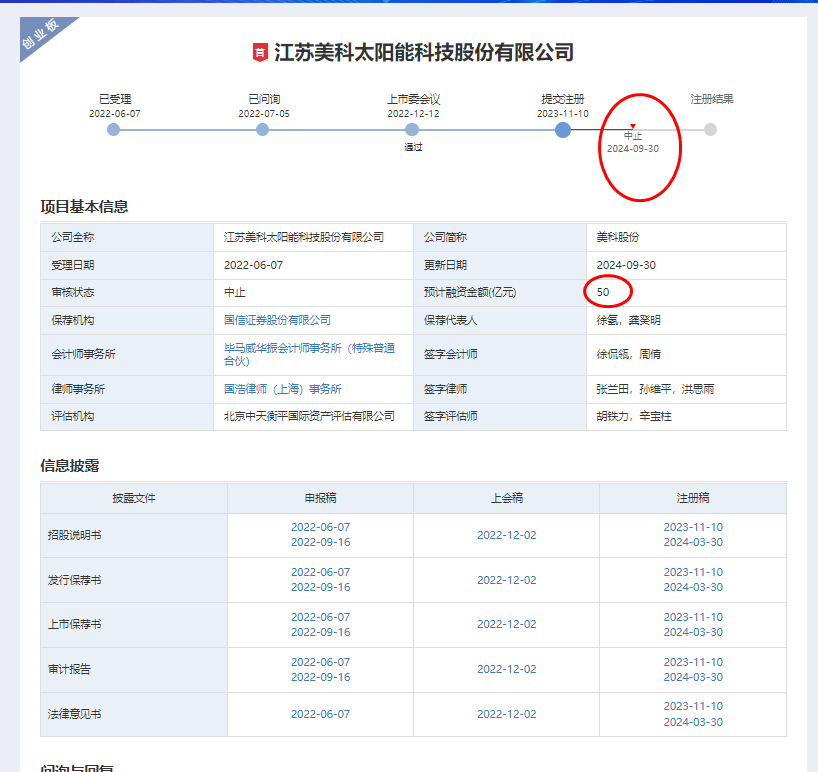The width and height of the screenshot is (818, 772).
Task: Open 招股说明书 上会稿 dated 2022-12-02
Action: tap(507, 535)
